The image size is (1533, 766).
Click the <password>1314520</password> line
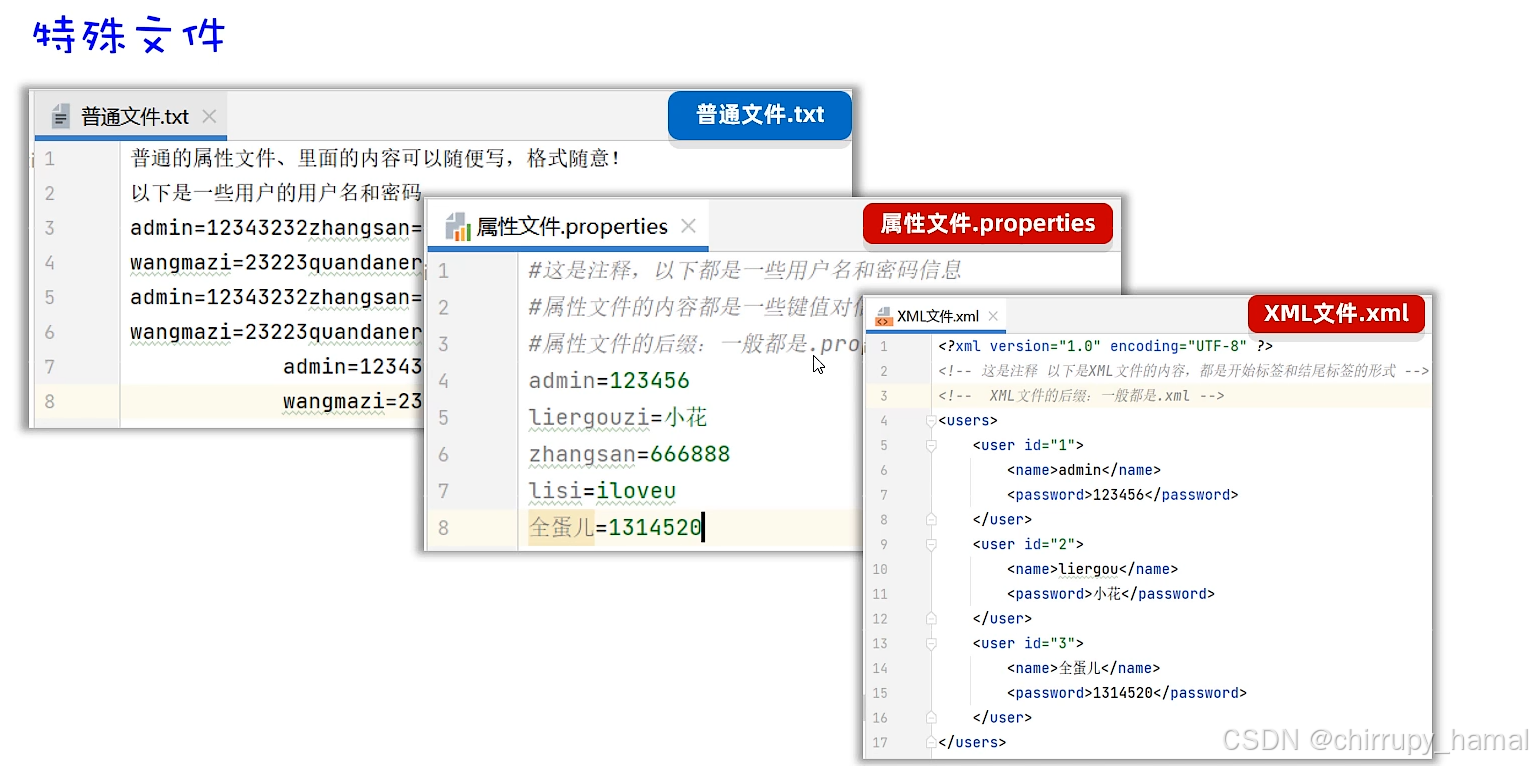coord(1127,693)
